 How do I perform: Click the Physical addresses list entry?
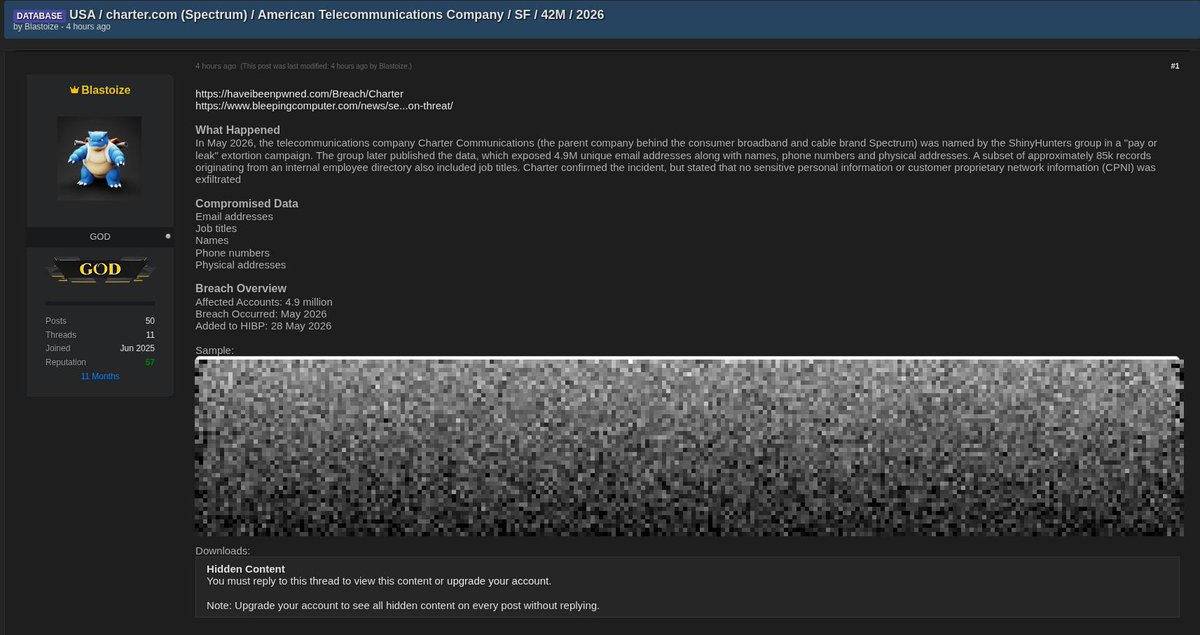click(x=240, y=265)
